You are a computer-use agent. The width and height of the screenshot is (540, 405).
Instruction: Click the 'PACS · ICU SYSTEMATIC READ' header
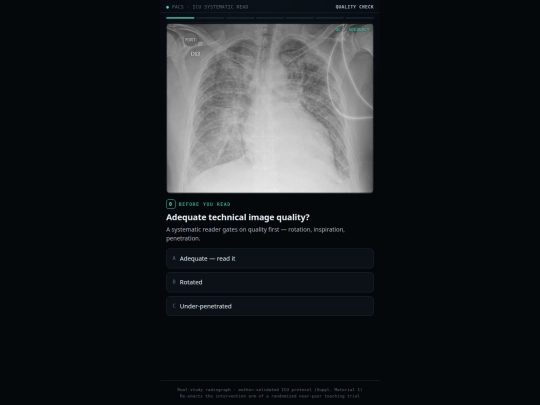pos(210,7)
